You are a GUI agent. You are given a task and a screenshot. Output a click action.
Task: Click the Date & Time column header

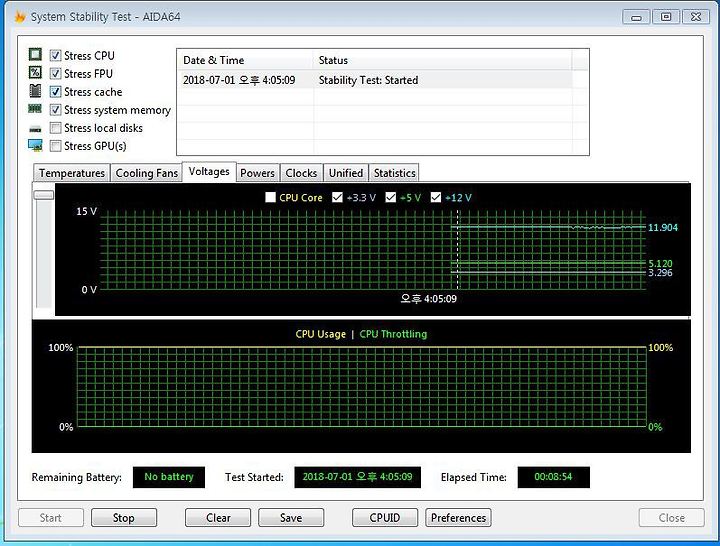click(x=245, y=60)
